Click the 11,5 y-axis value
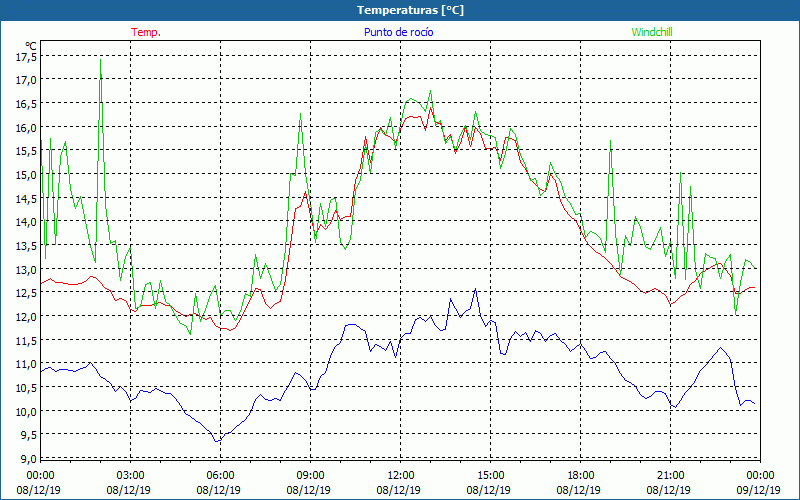Image resolution: width=800 pixels, height=500 pixels. click(x=27, y=340)
